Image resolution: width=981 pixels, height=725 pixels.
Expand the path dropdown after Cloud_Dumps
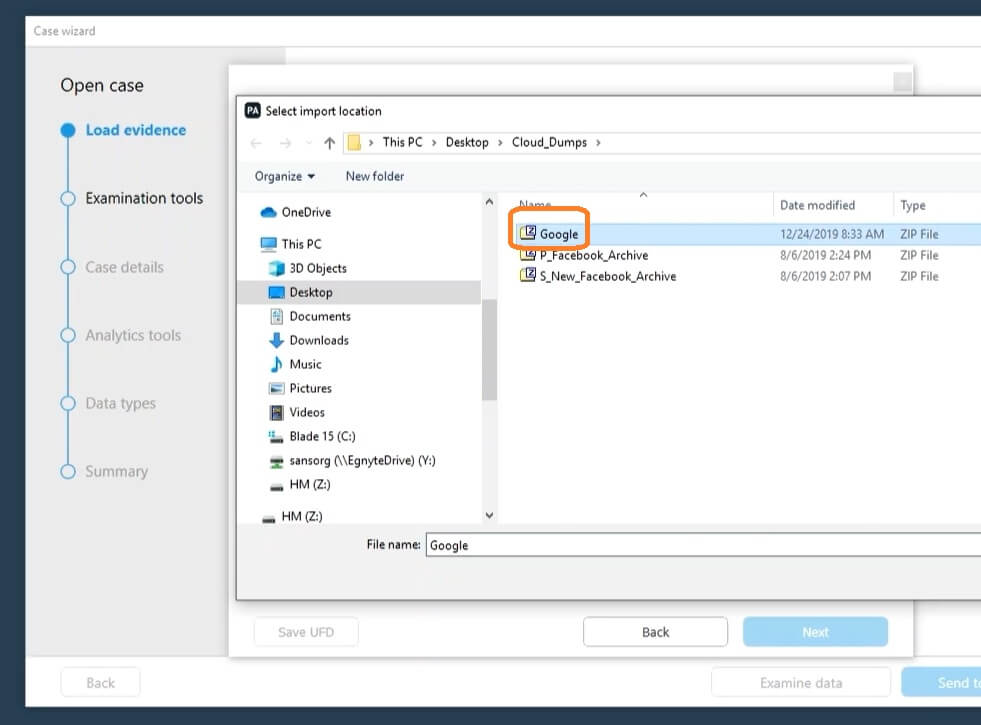(598, 143)
